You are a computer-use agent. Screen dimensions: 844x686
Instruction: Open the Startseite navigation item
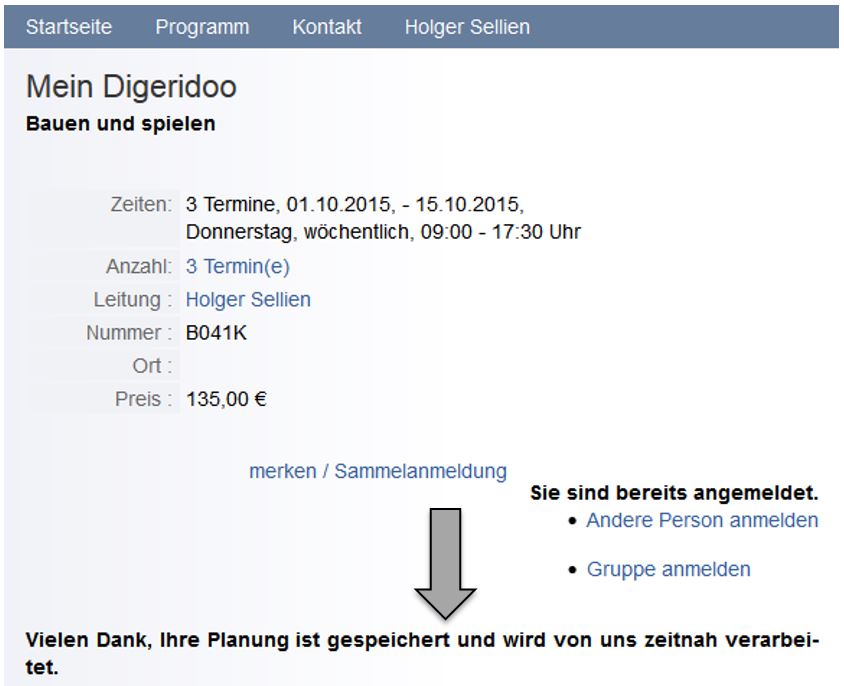69,27
